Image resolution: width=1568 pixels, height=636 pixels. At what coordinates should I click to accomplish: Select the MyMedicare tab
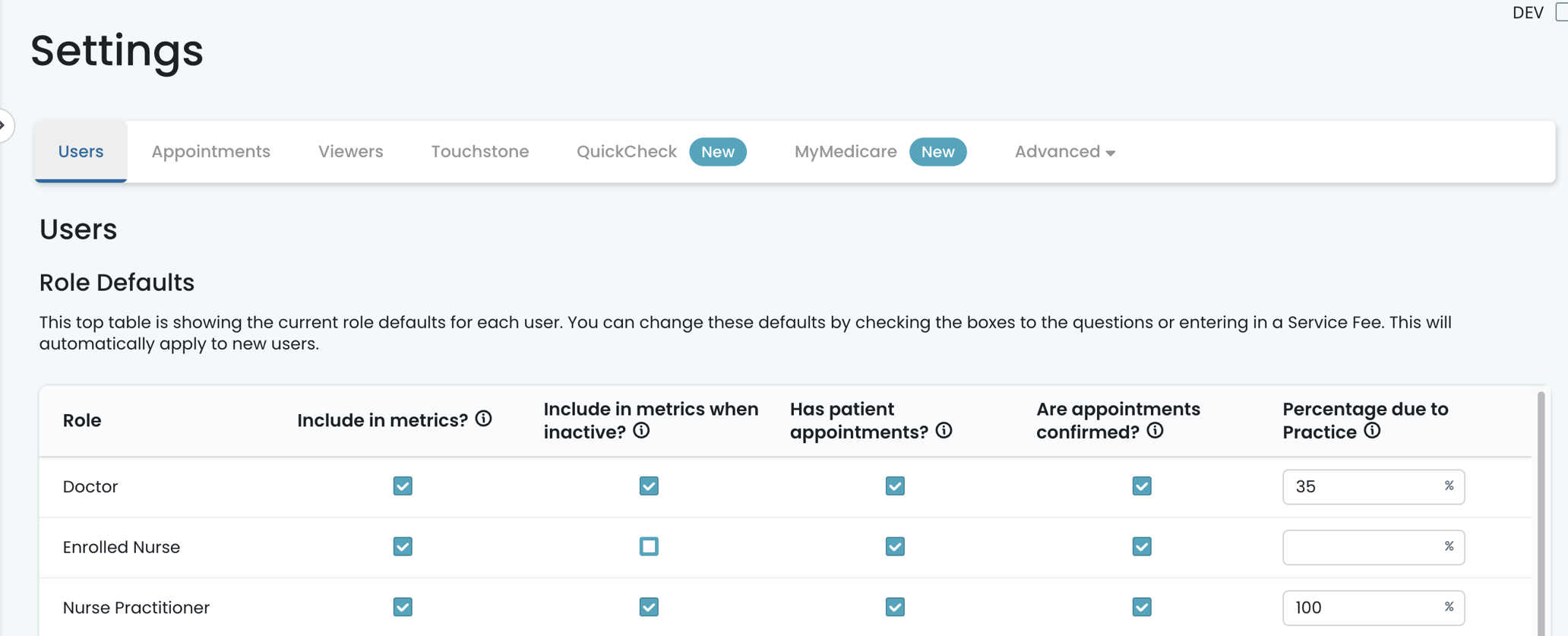tap(845, 152)
